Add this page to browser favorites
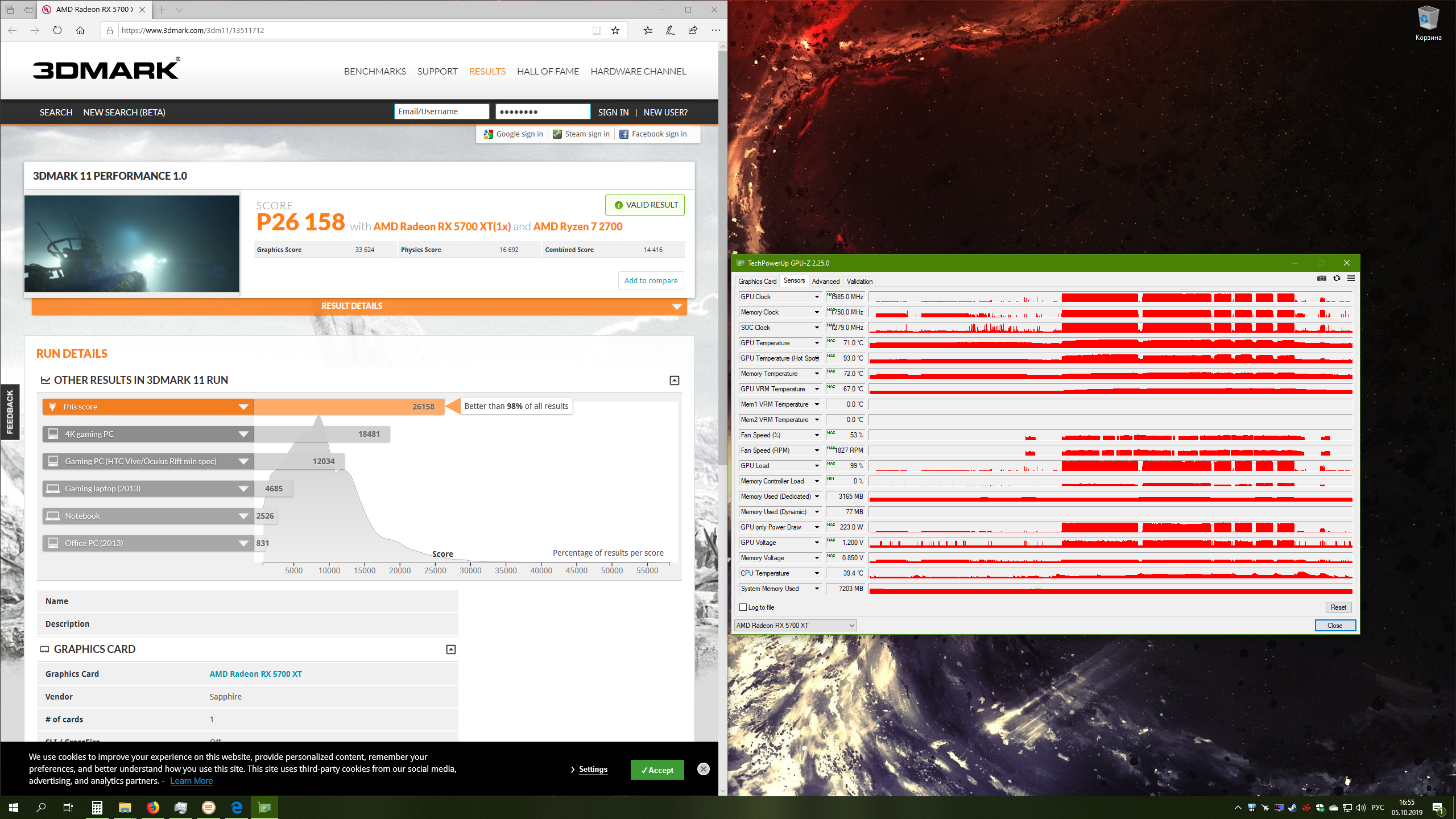This screenshot has height=819, width=1456. [615, 30]
